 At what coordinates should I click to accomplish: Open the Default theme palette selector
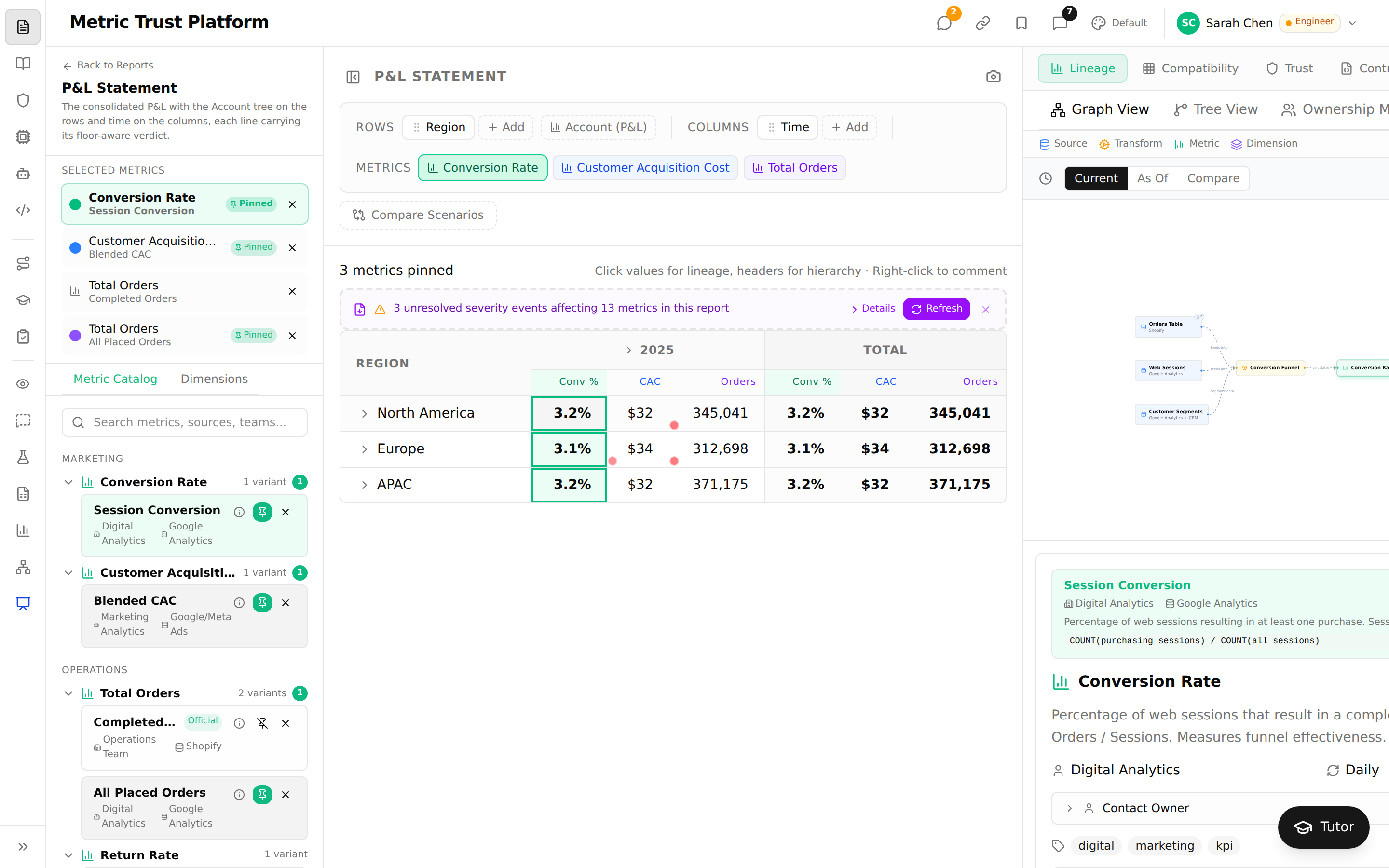[x=1118, y=23]
